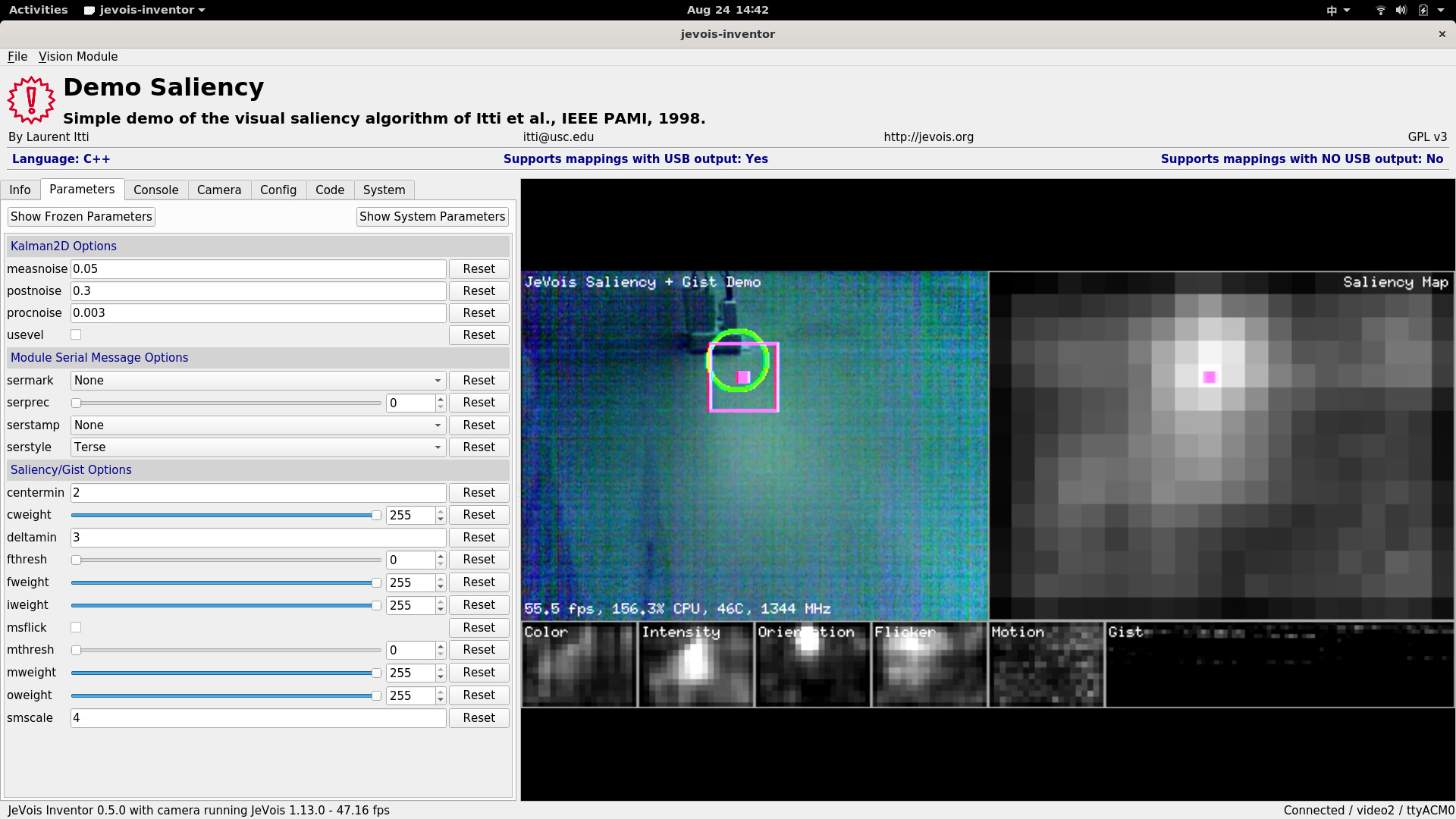Open the Vision Module menu
The width and height of the screenshot is (1456, 819).
pyautogui.click(x=78, y=56)
